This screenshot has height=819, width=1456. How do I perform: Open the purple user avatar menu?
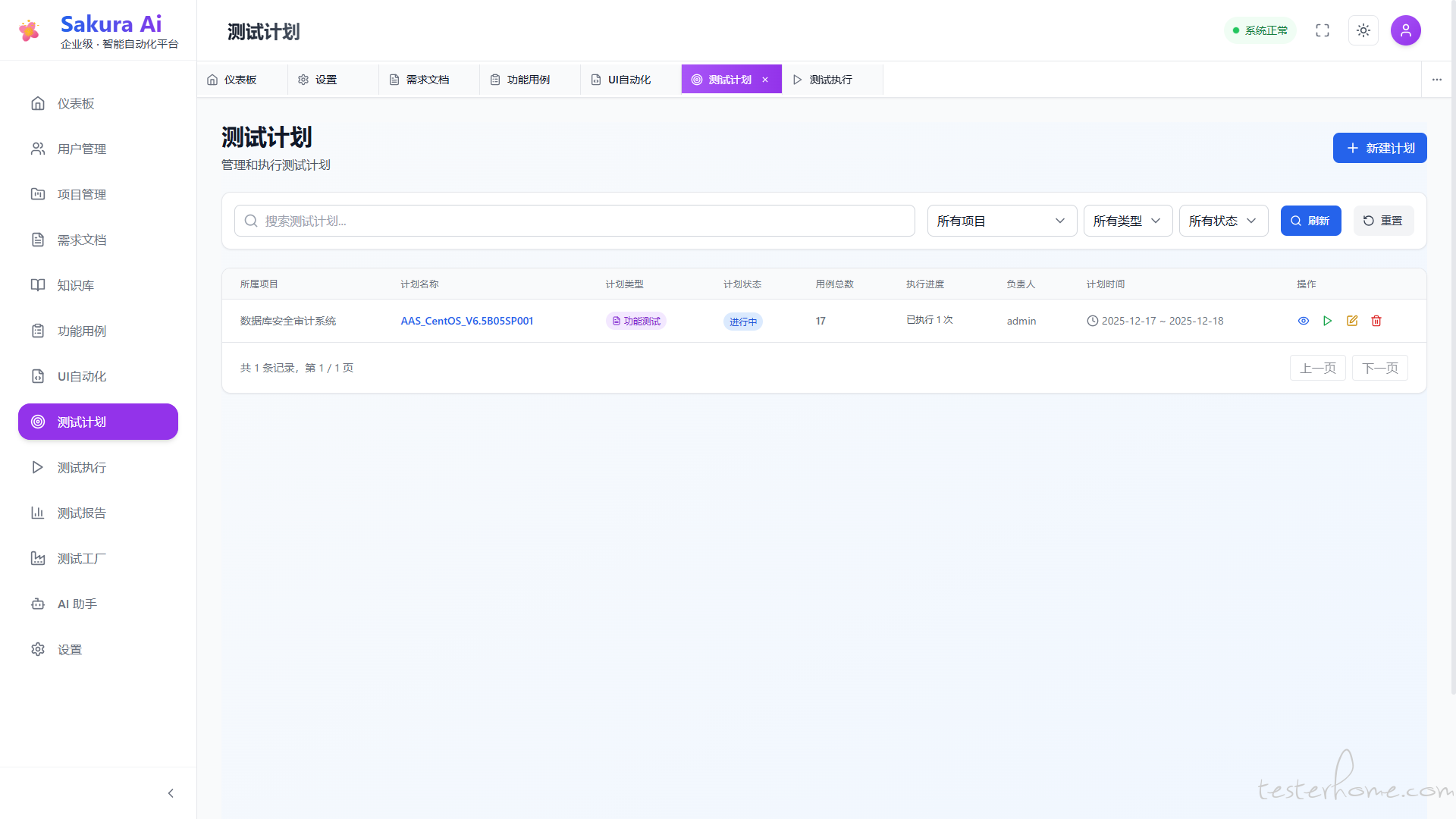pos(1405,30)
